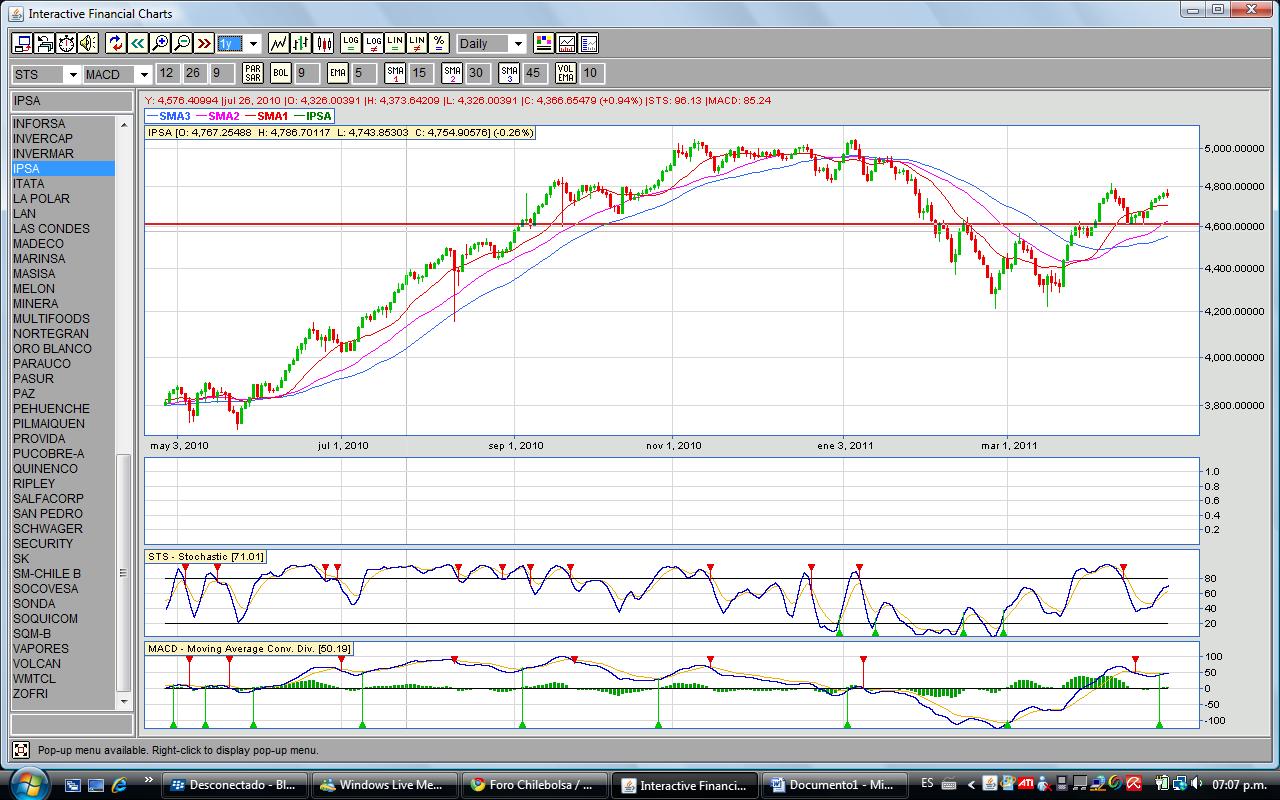Image resolution: width=1280 pixels, height=800 pixels.
Task: Select INFORSA in the stock list
Action: [63, 124]
